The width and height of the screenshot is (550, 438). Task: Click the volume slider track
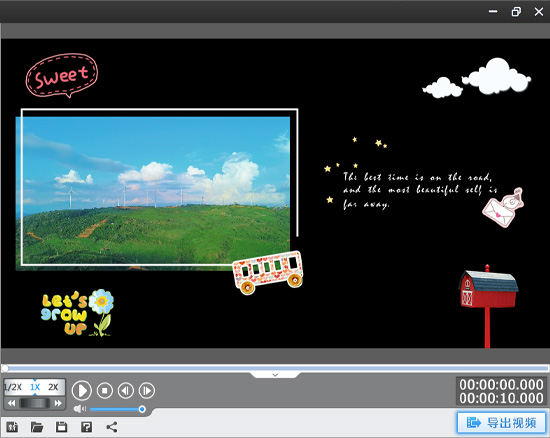(118, 409)
